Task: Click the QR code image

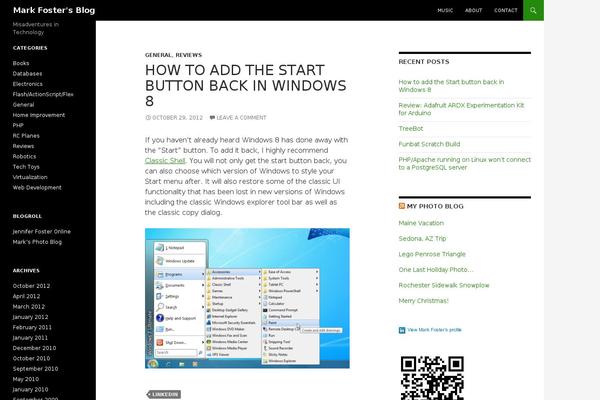Action: pyautogui.click(x=432, y=378)
